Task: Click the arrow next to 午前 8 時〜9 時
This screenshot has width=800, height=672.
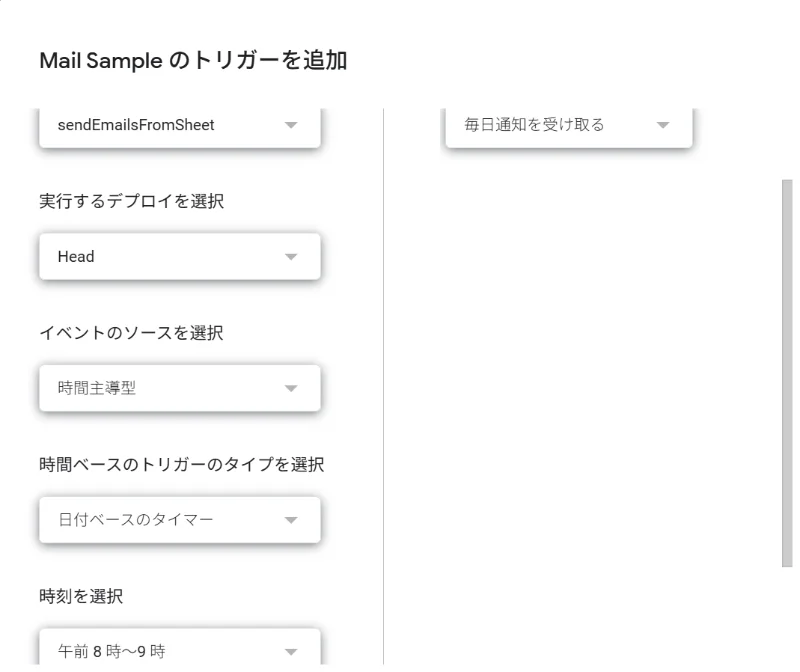Action: click(291, 652)
